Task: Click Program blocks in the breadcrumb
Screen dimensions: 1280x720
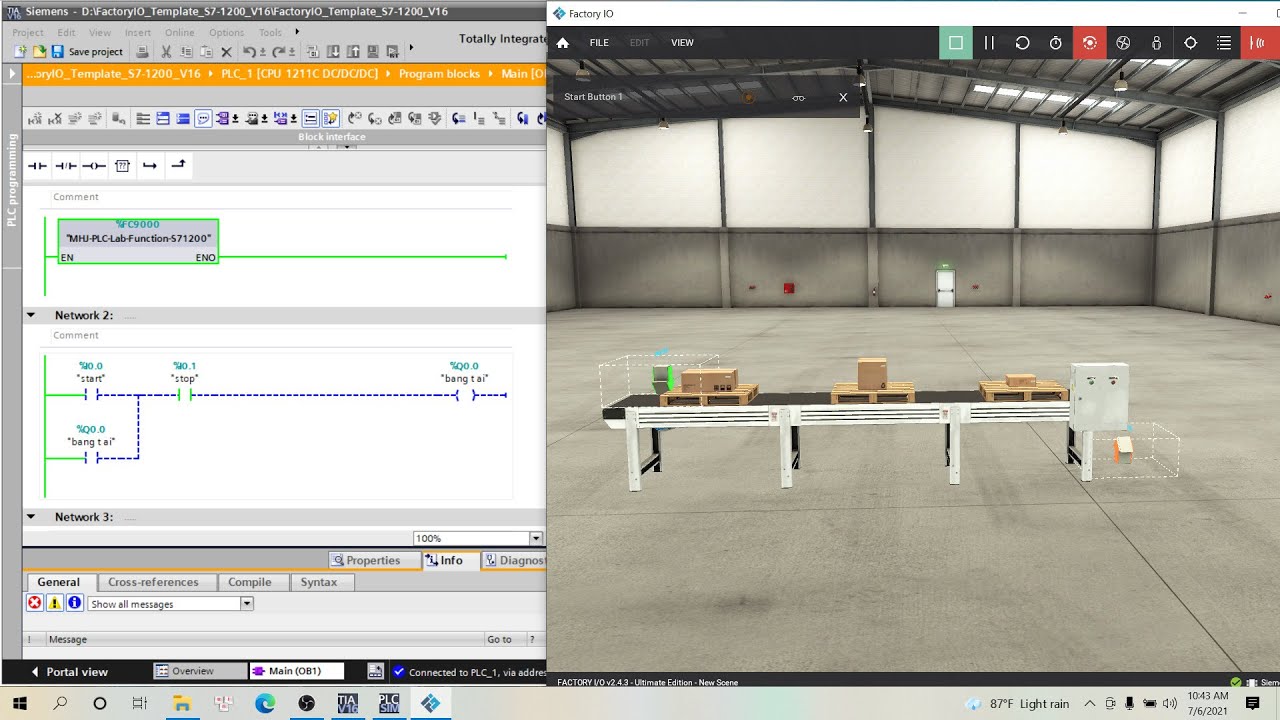Action: 439,74
